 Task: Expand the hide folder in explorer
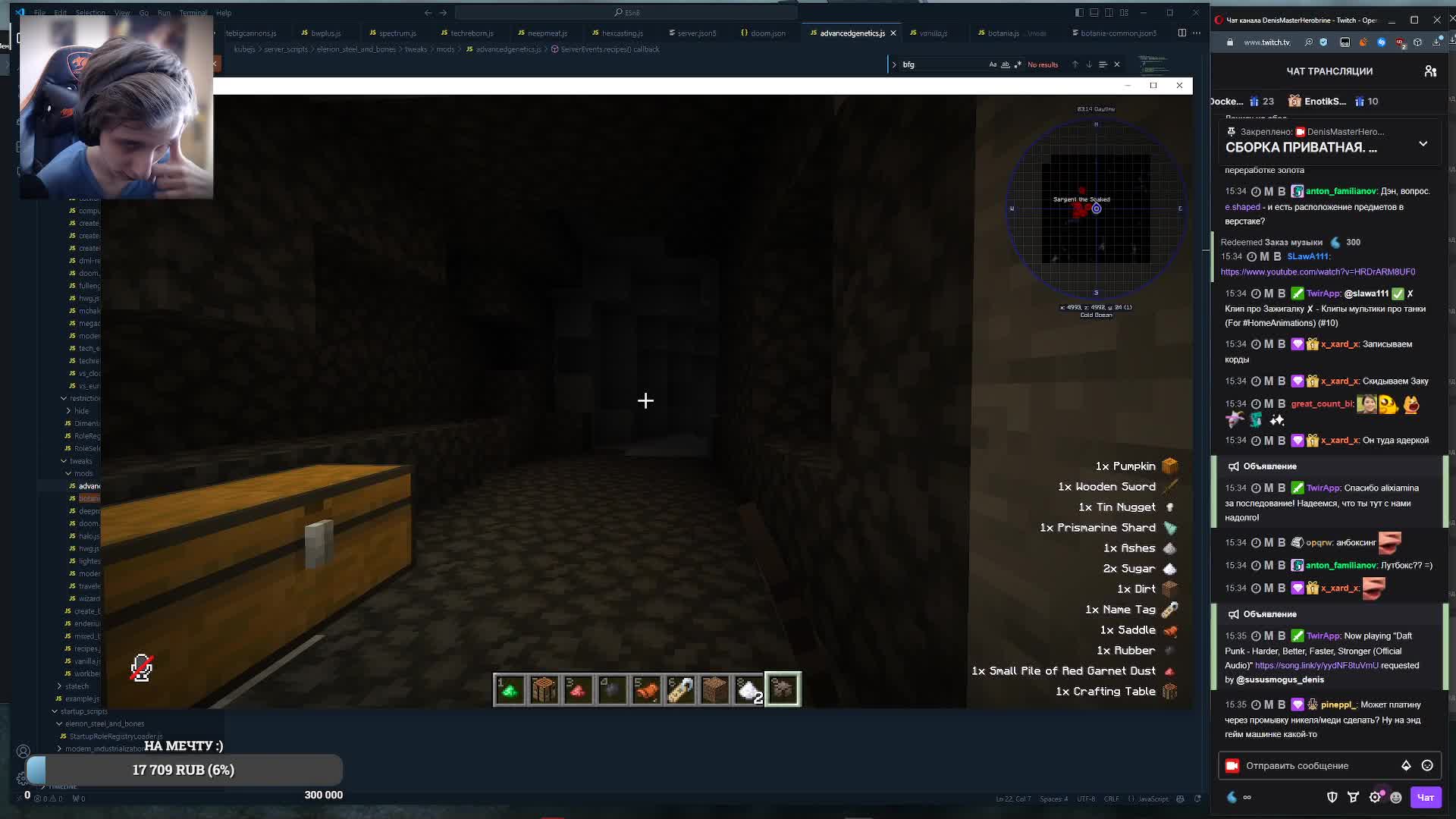tap(69, 411)
